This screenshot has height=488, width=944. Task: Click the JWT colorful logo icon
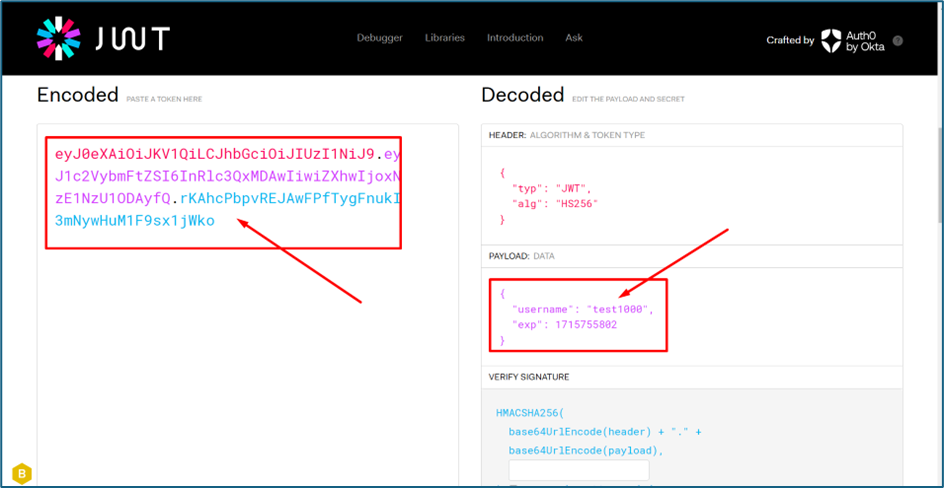[x=58, y=39]
